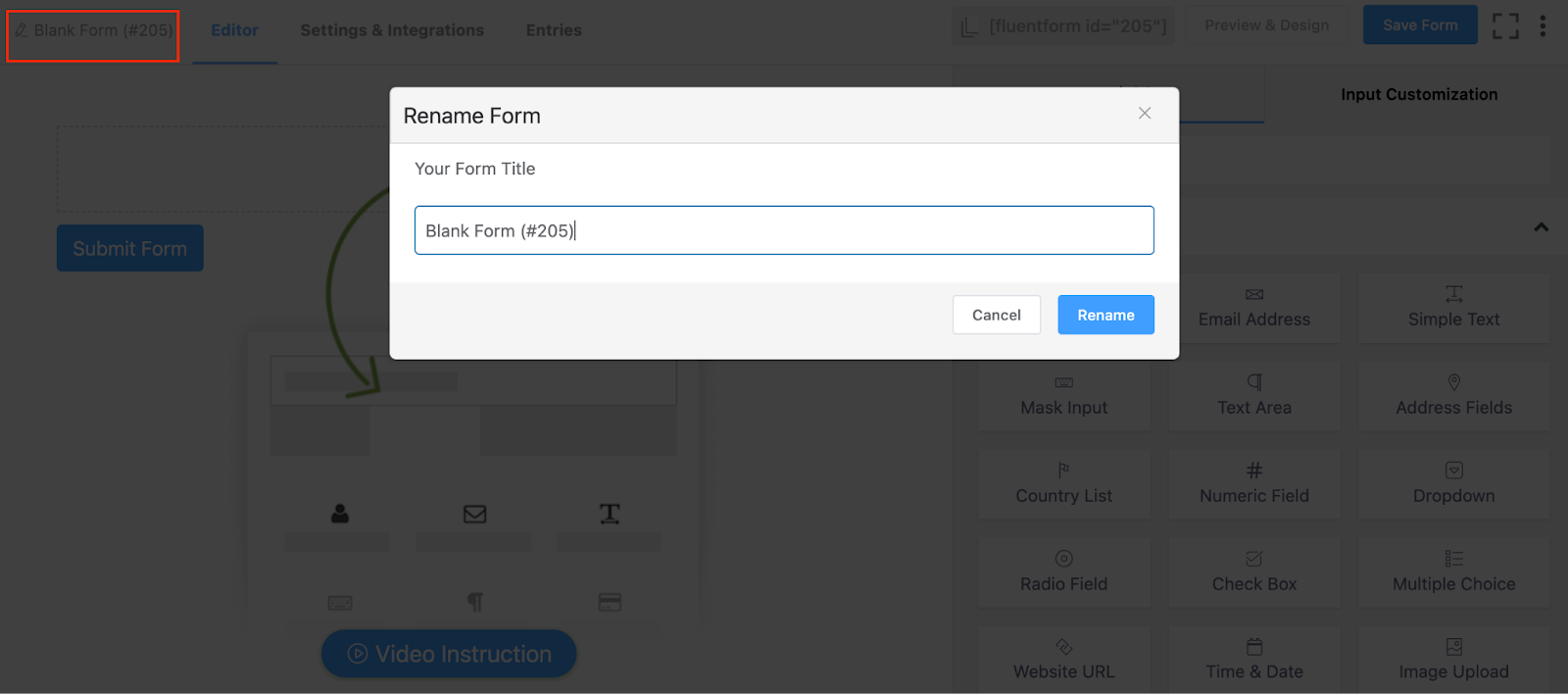Add the Mask Input field
The image size is (1568, 694).
(x=1063, y=396)
